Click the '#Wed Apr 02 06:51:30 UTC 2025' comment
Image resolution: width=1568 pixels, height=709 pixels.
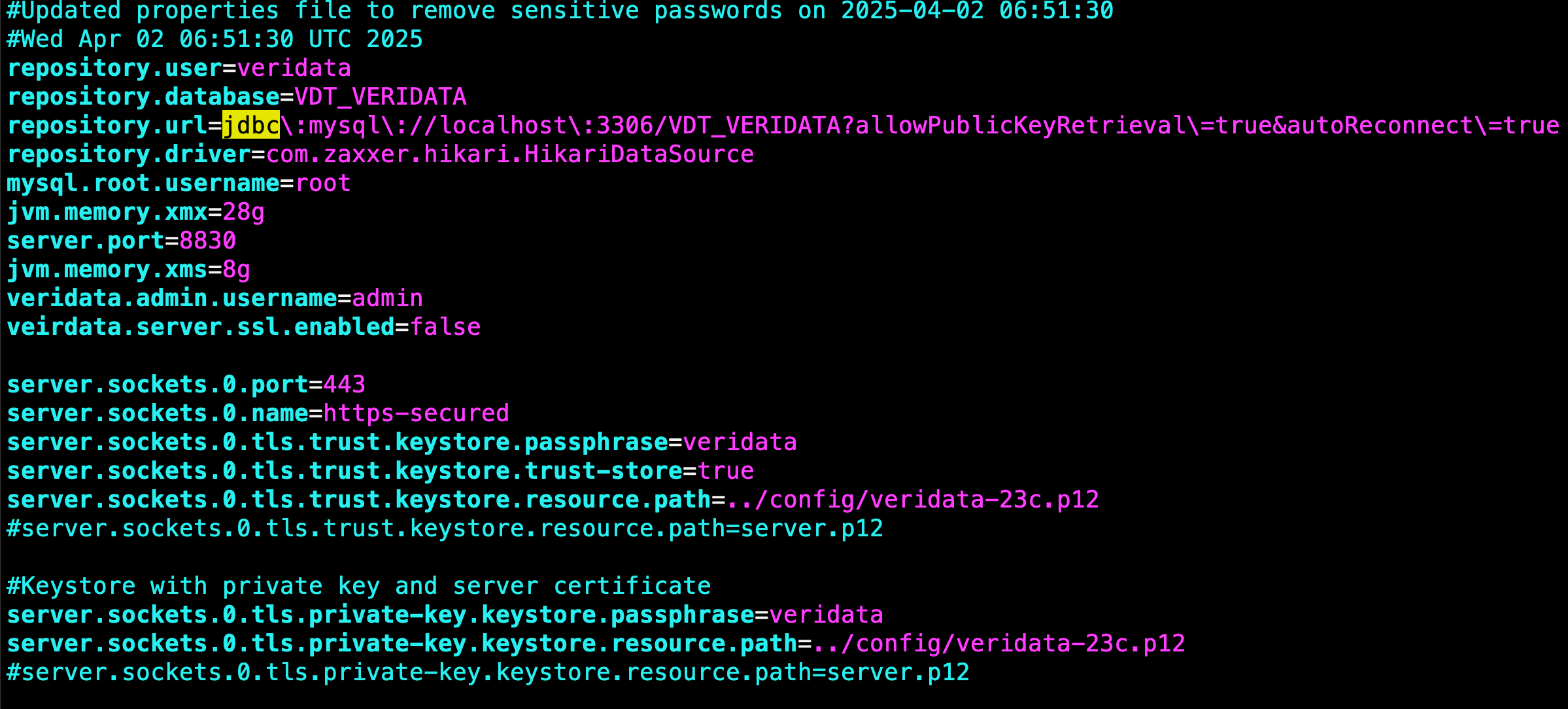[215, 39]
